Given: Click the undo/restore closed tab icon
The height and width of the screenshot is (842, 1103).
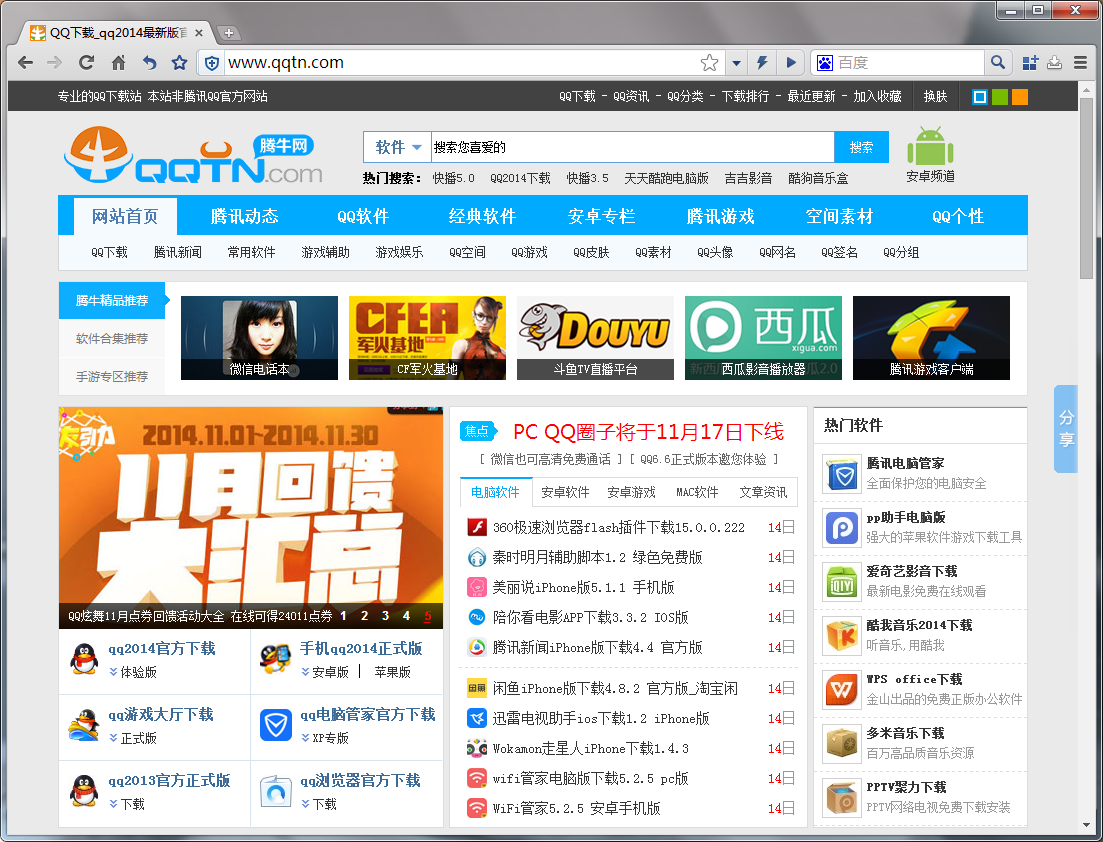Looking at the screenshot, I should point(149,63).
